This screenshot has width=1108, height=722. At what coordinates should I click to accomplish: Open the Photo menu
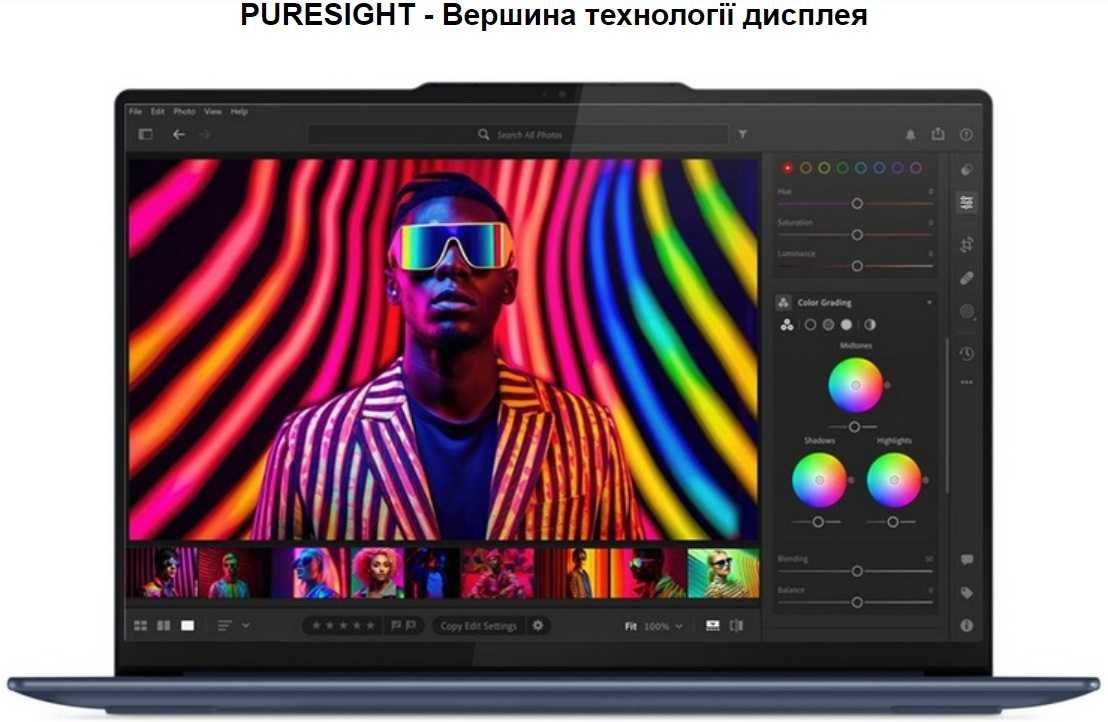coord(184,112)
